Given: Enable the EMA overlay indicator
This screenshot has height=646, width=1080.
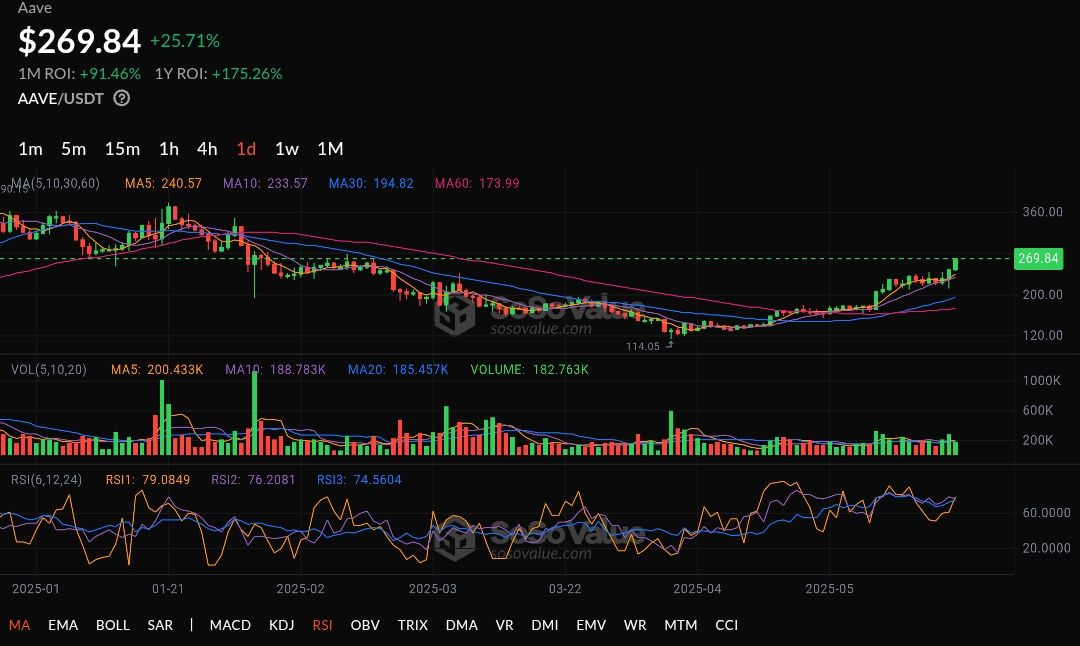Looking at the screenshot, I should [x=63, y=625].
